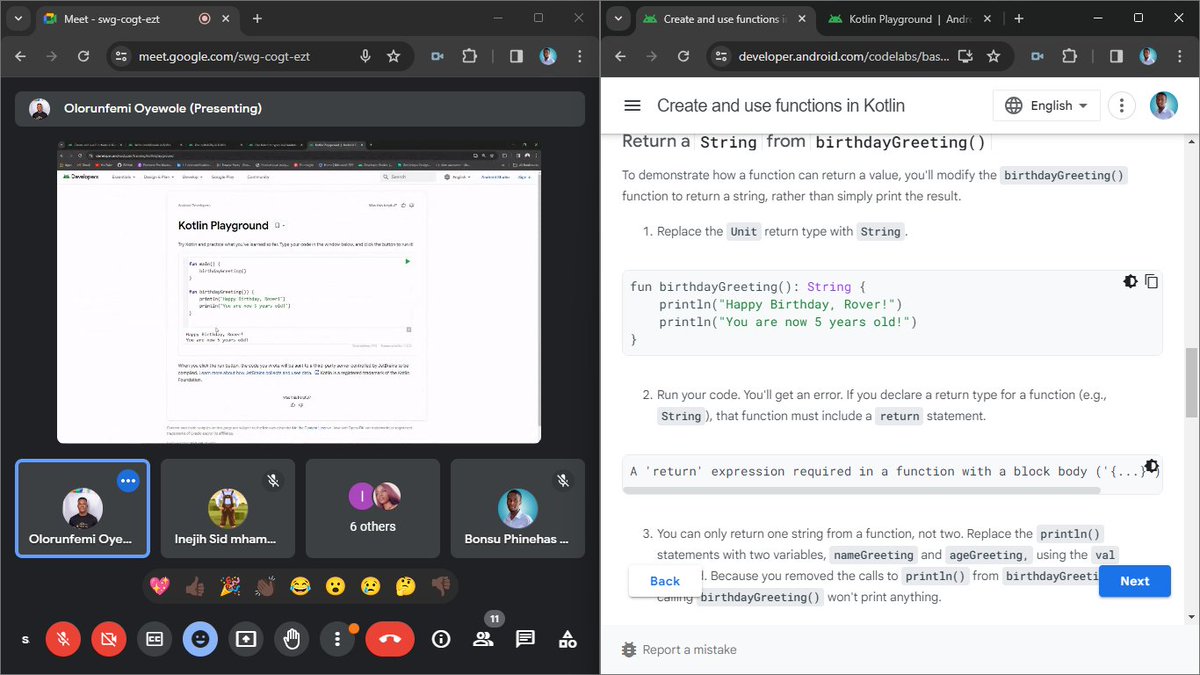Open more options on Olorunfemi's tile
This screenshot has width=1200, height=675.
[x=127, y=481]
